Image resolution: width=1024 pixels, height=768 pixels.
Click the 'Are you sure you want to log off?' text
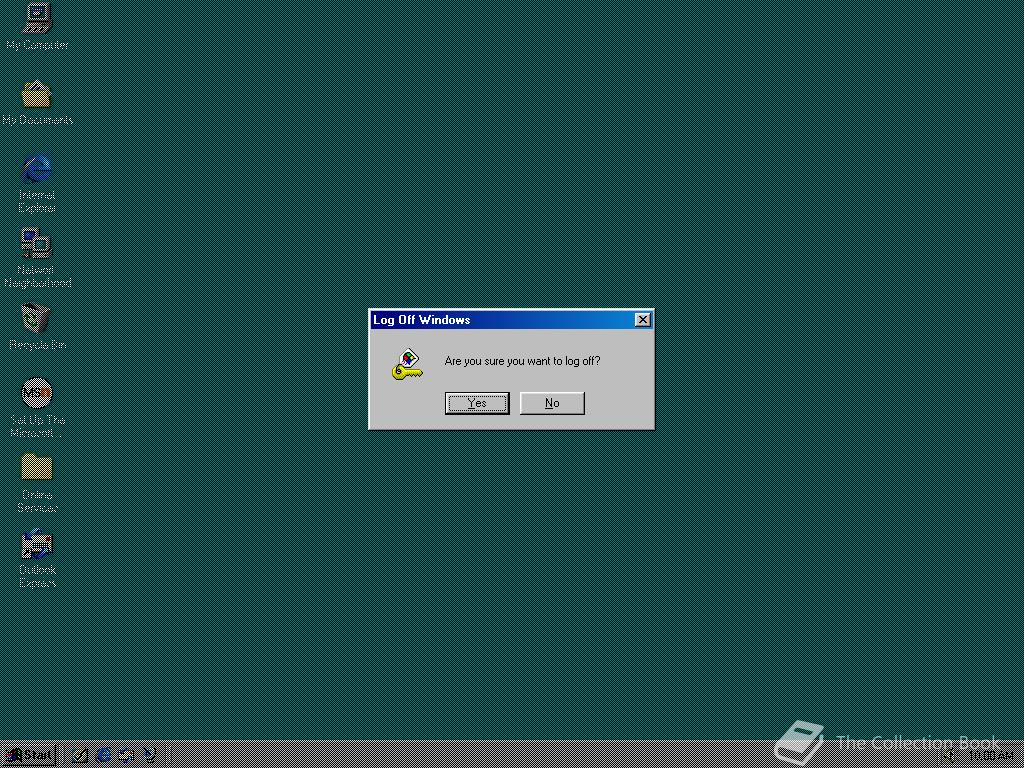coord(522,361)
